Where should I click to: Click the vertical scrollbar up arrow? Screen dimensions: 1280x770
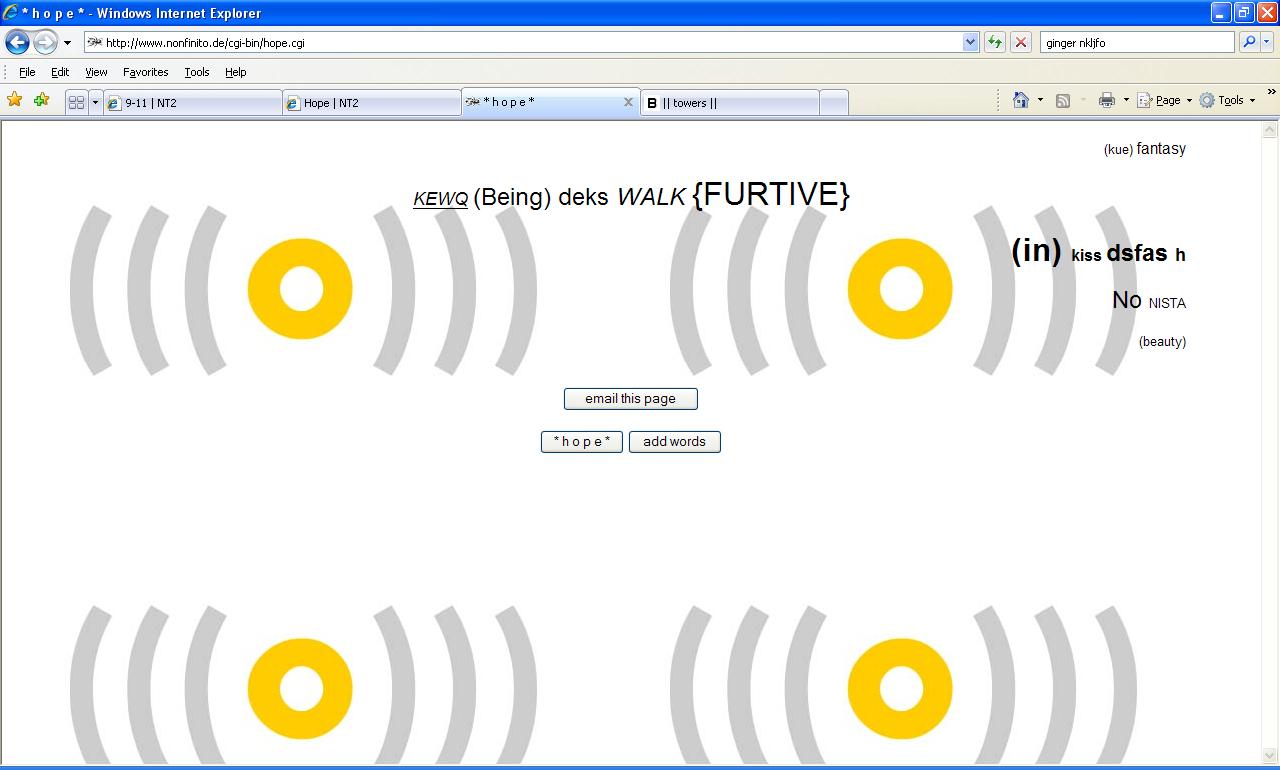tap(1270, 130)
